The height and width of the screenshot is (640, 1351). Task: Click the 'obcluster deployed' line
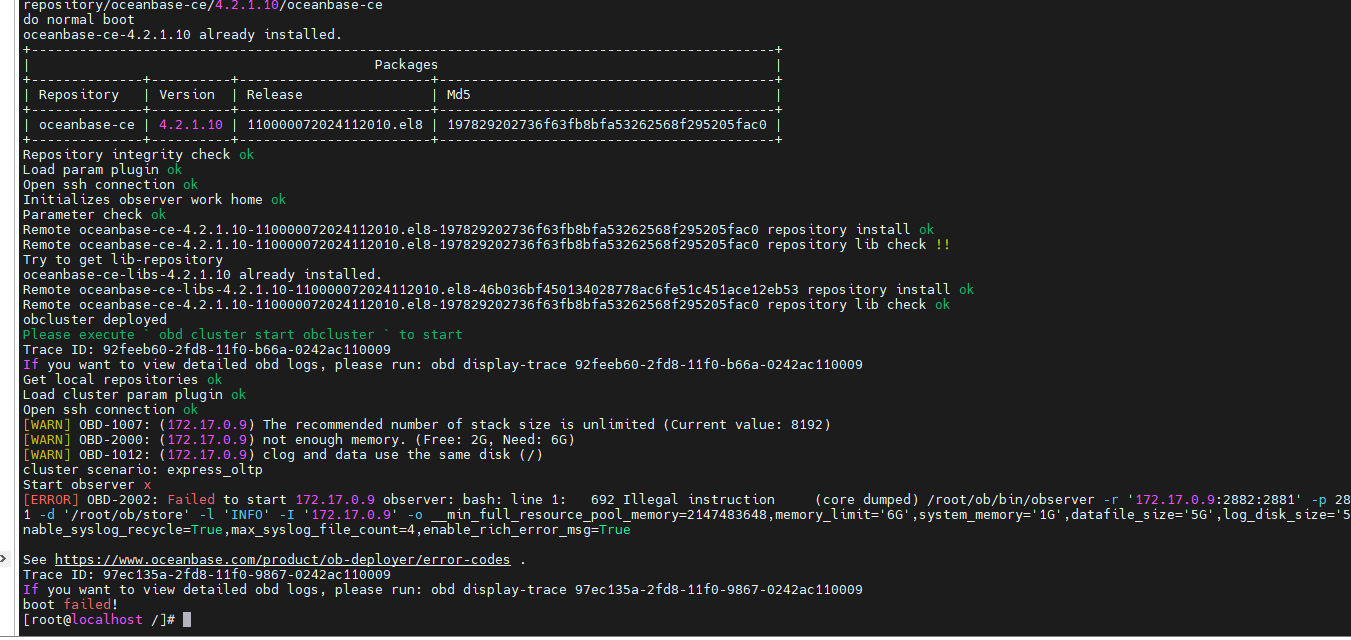point(95,320)
